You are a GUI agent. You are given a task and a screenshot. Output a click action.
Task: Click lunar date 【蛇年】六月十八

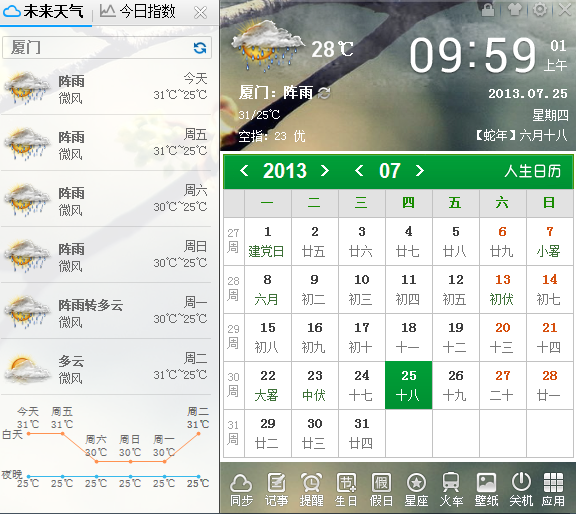click(521, 136)
